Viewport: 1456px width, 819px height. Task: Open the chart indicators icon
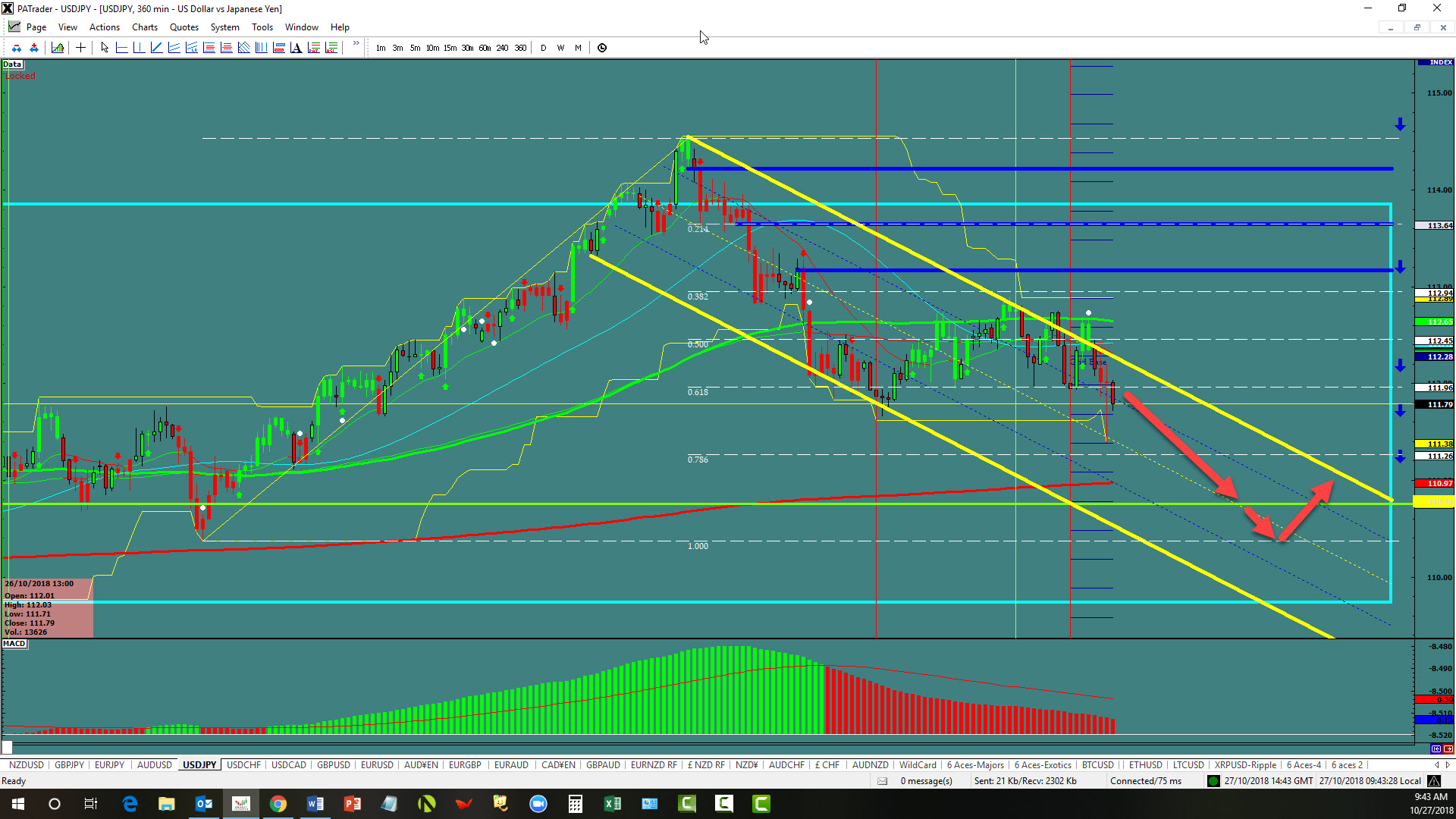coord(58,48)
